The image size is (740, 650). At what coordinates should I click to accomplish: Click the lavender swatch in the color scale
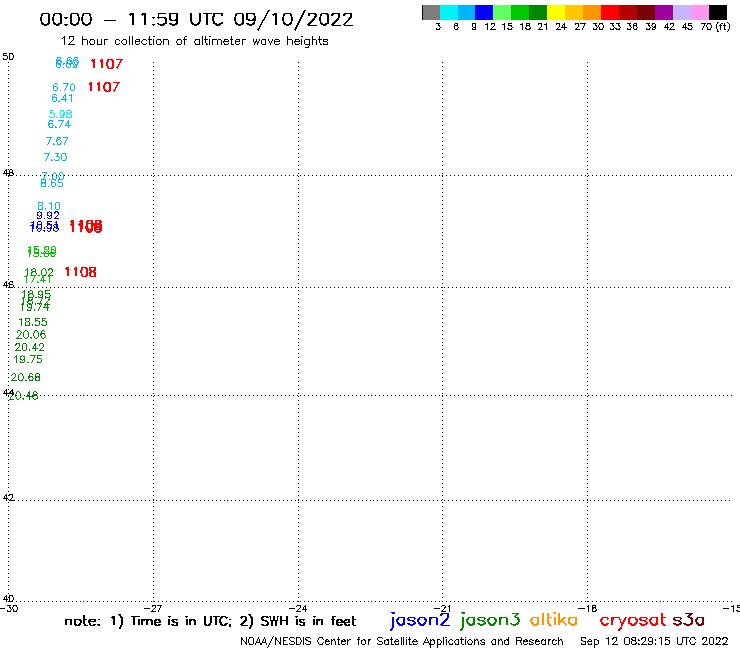point(681,12)
